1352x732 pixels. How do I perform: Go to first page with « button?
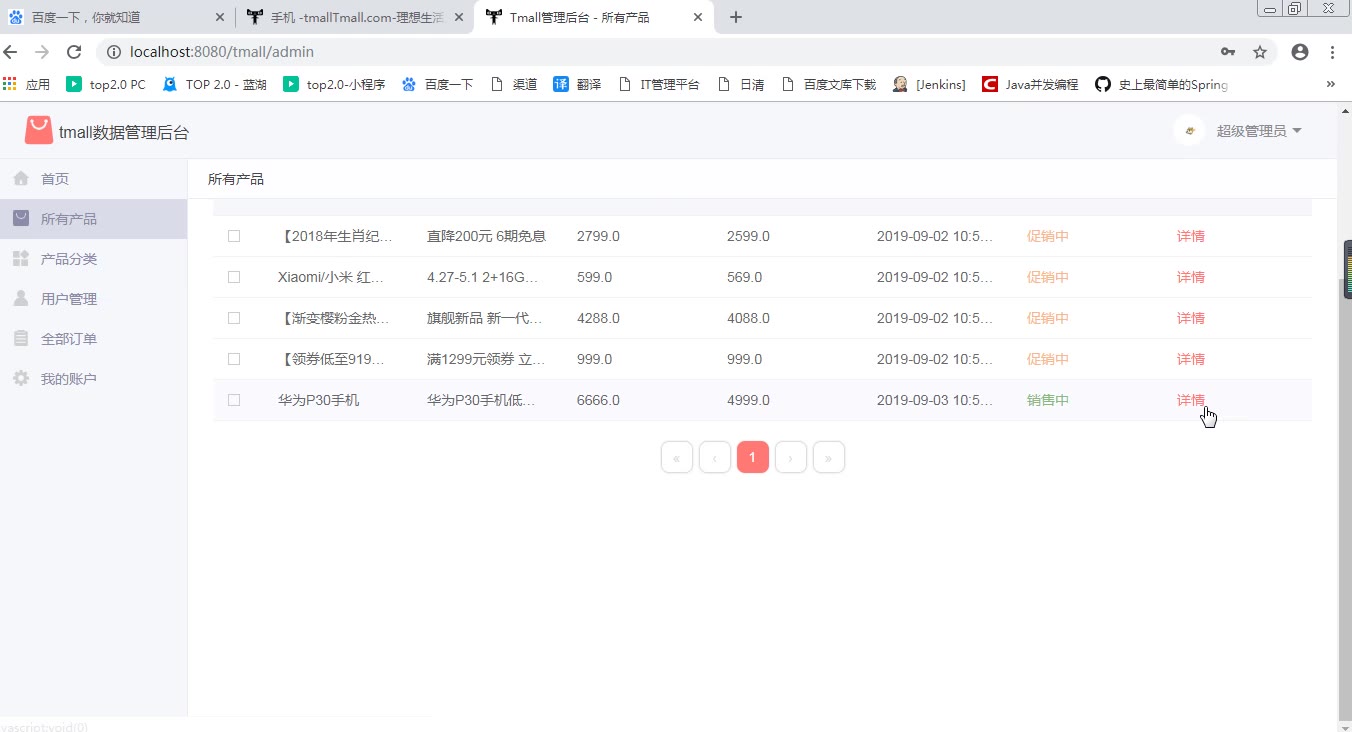coord(677,457)
